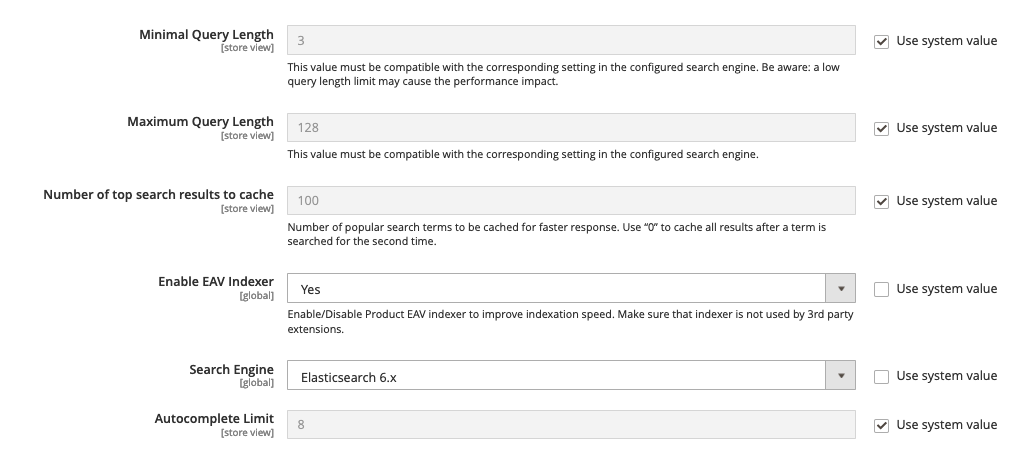Click the Autocomplete Limit field showing 8
This screenshot has width=1036, height=454.
point(571,424)
